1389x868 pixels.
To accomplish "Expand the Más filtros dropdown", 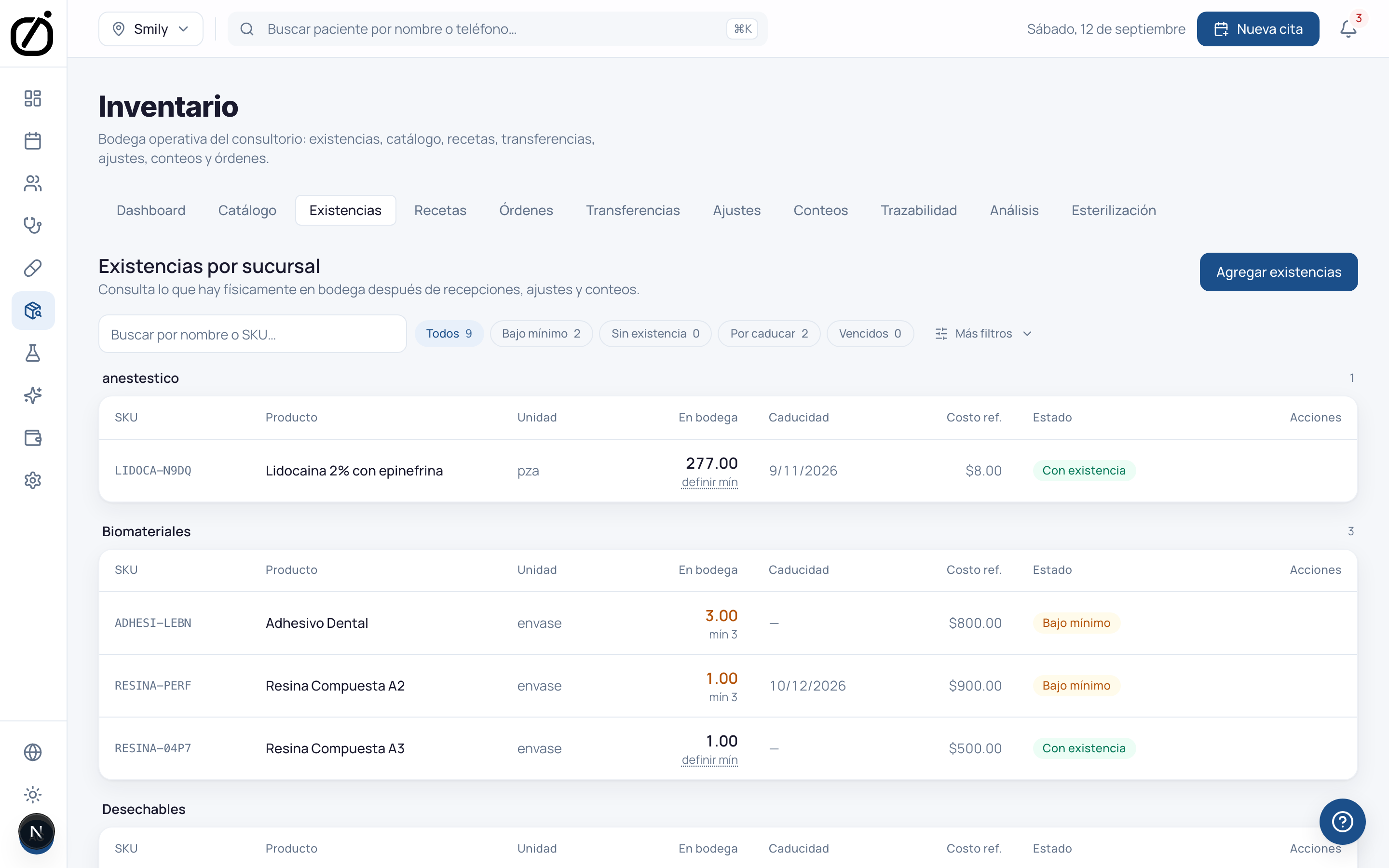I will pos(982,334).
